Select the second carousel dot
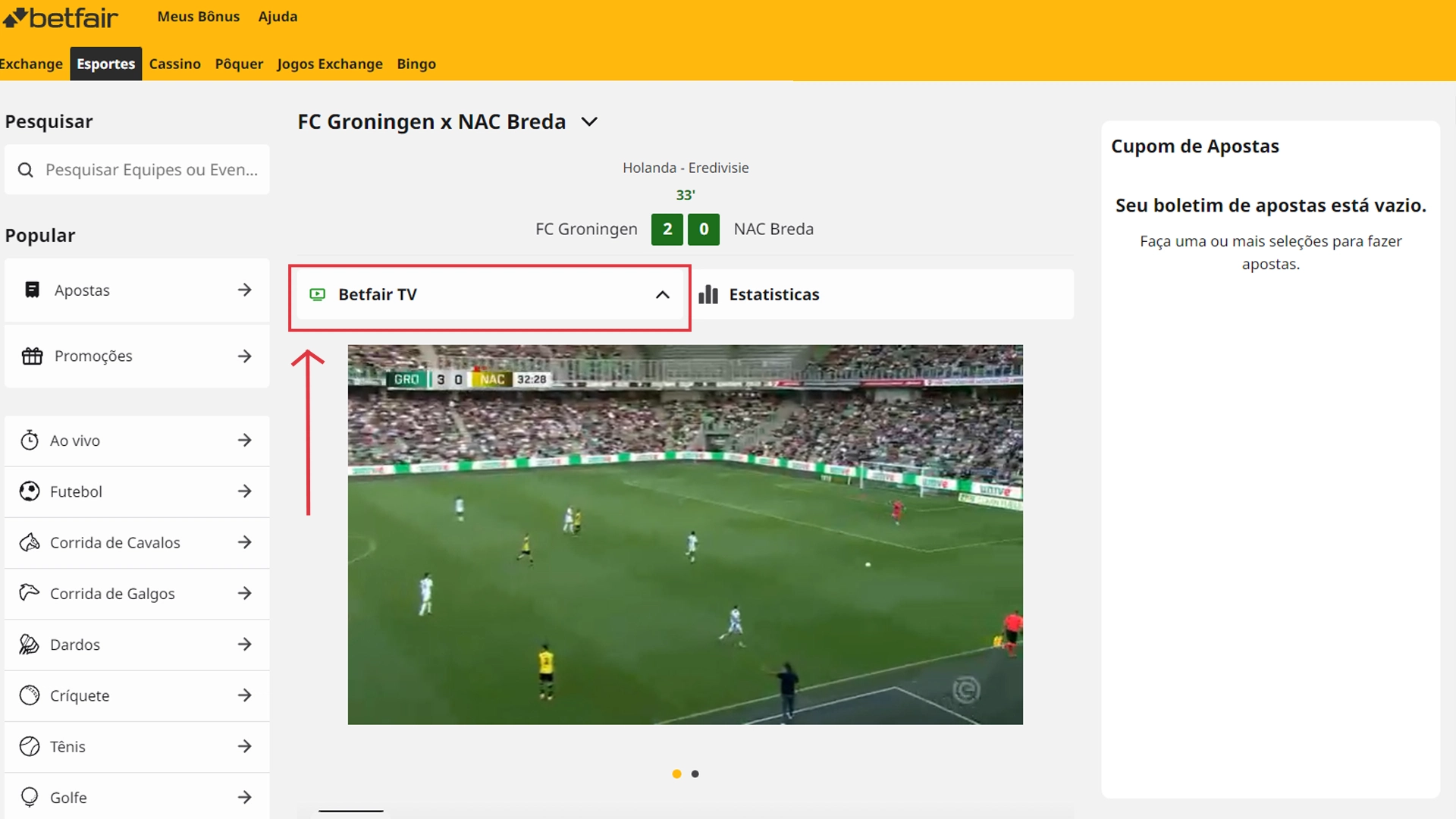The height and width of the screenshot is (819, 1456). [695, 773]
